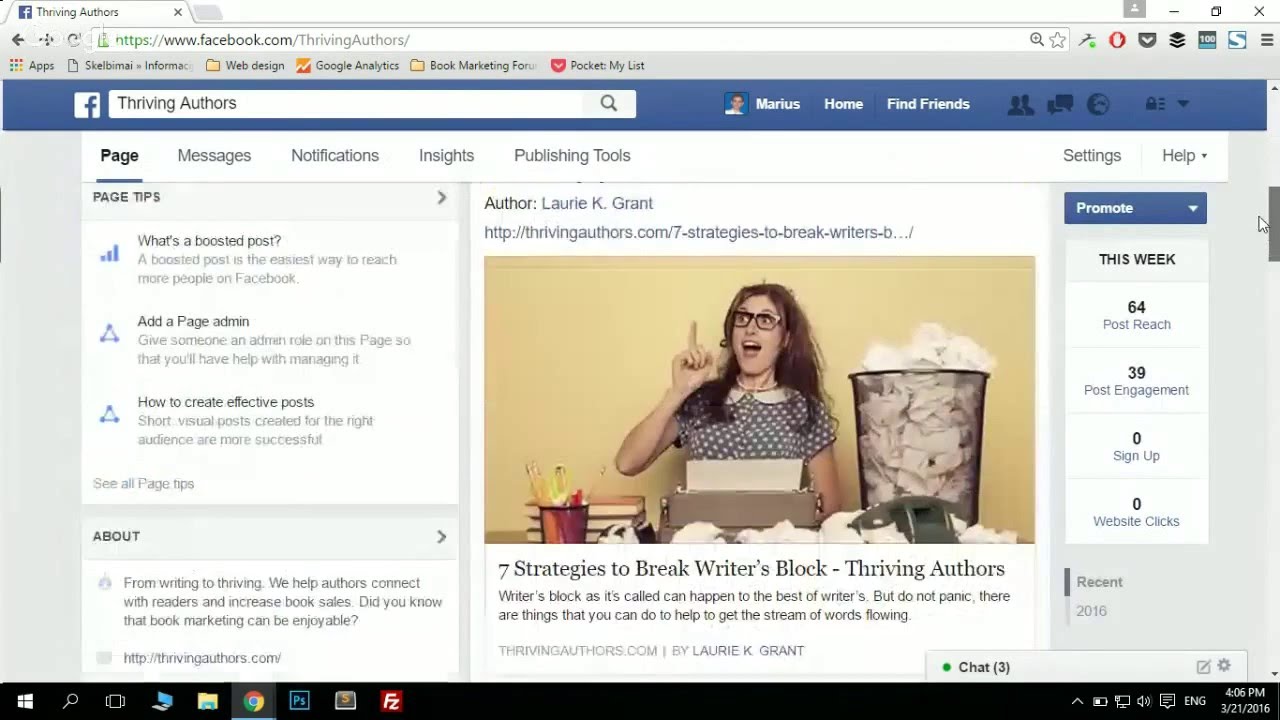
Task: Bookmark this page with the star icon
Action: [x=1058, y=40]
